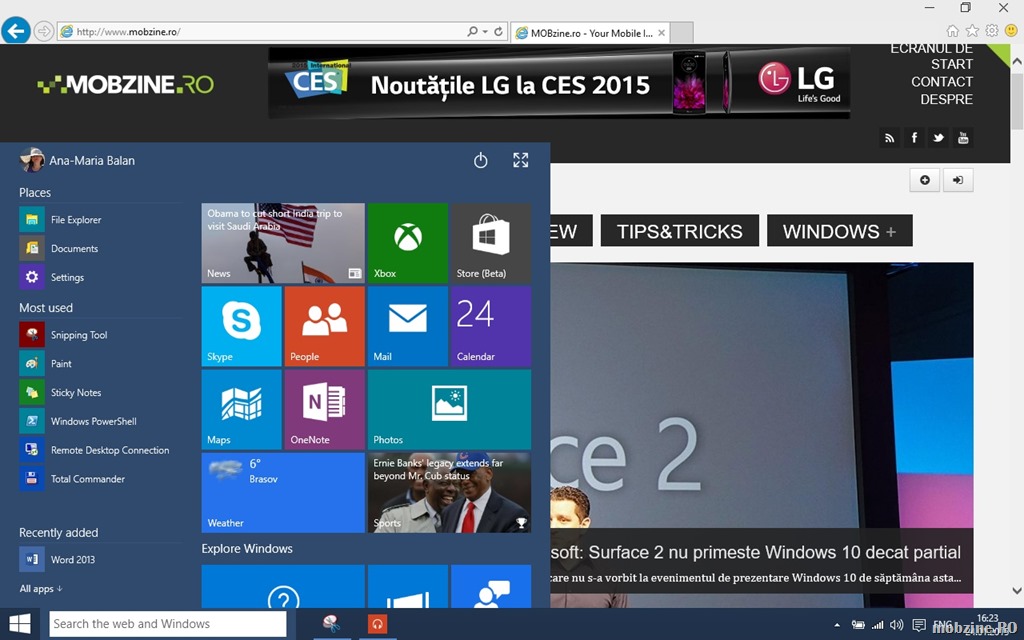1024x640 pixels.
Task: Open the Snipping Tool taskbar icon
Action: [x=332, y=624]
